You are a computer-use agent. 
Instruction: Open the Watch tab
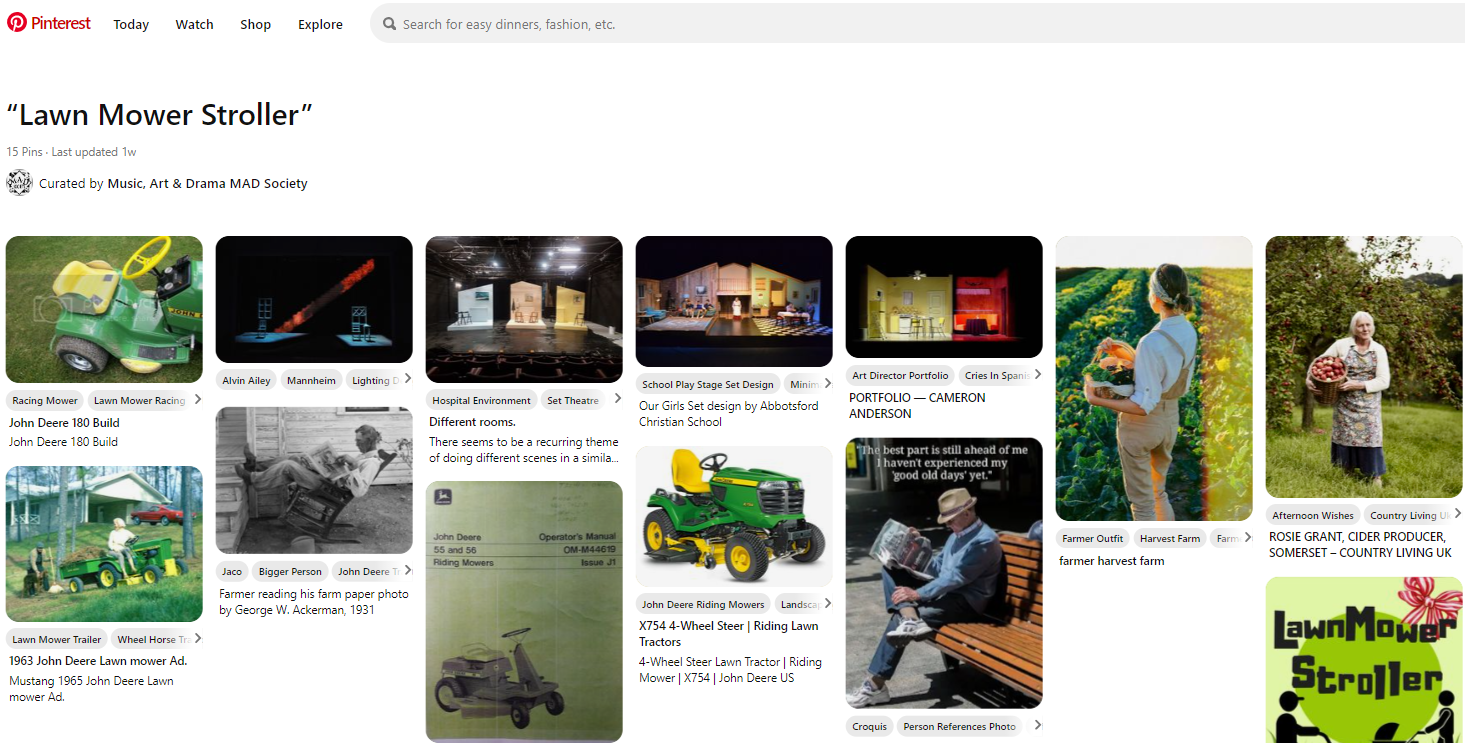tap(194, 24)
